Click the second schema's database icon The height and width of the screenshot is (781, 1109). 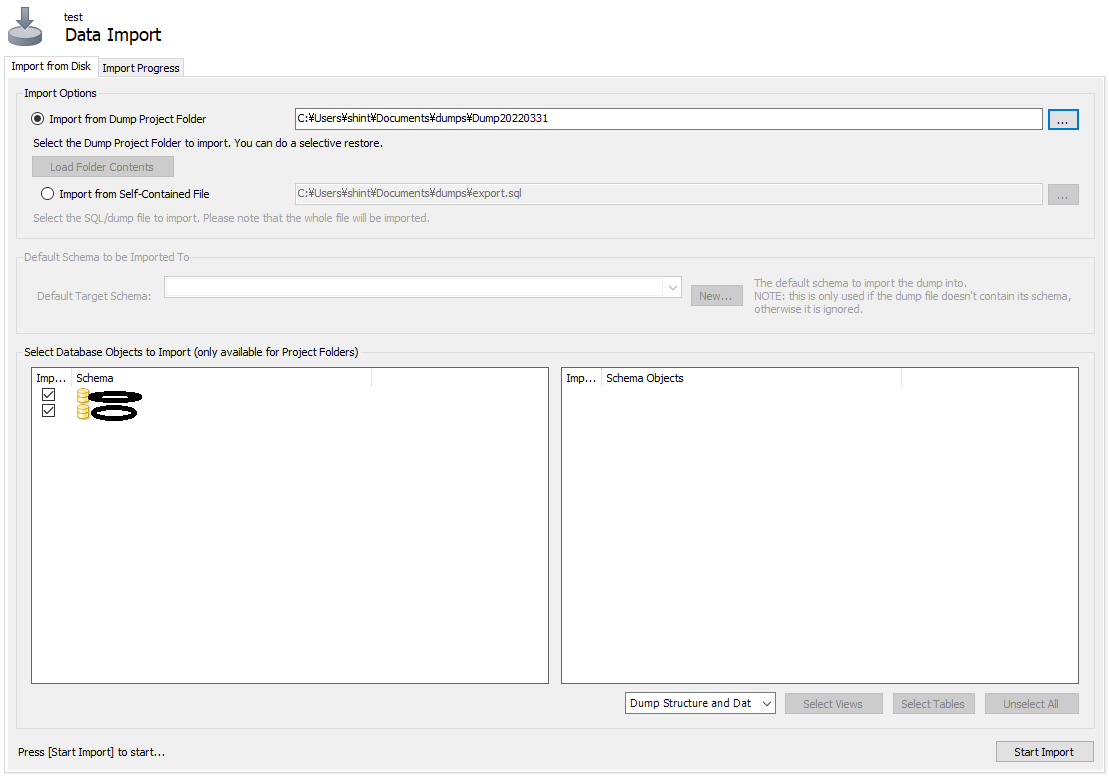83,412
